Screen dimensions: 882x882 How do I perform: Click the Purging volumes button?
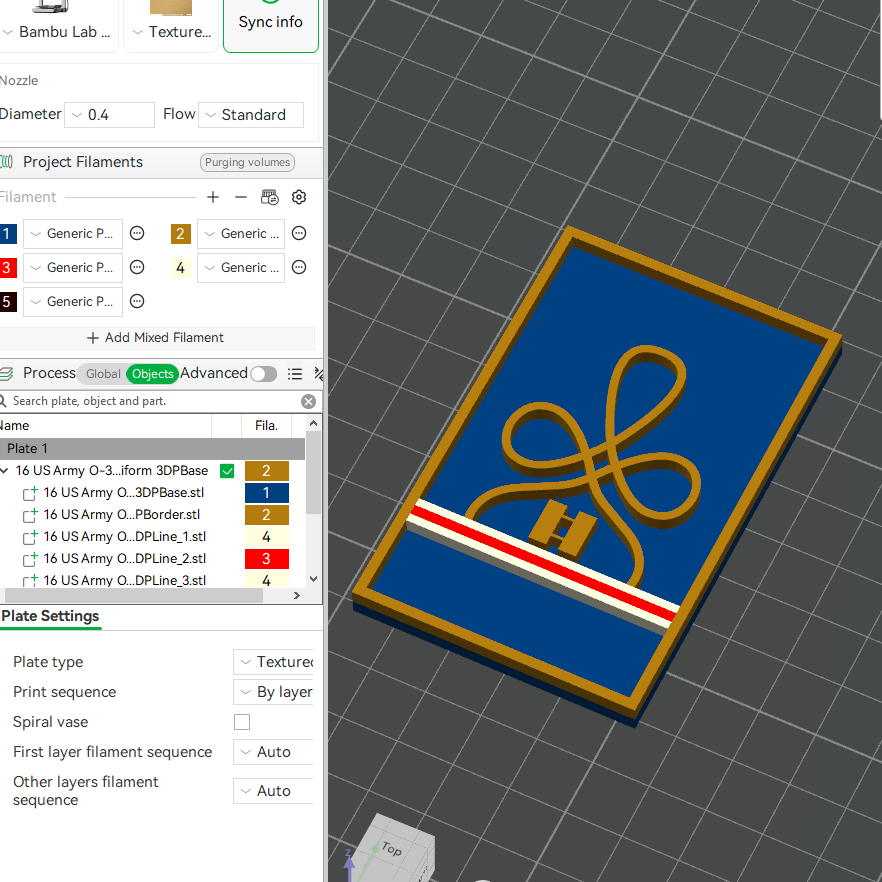(x=247, y=162)
